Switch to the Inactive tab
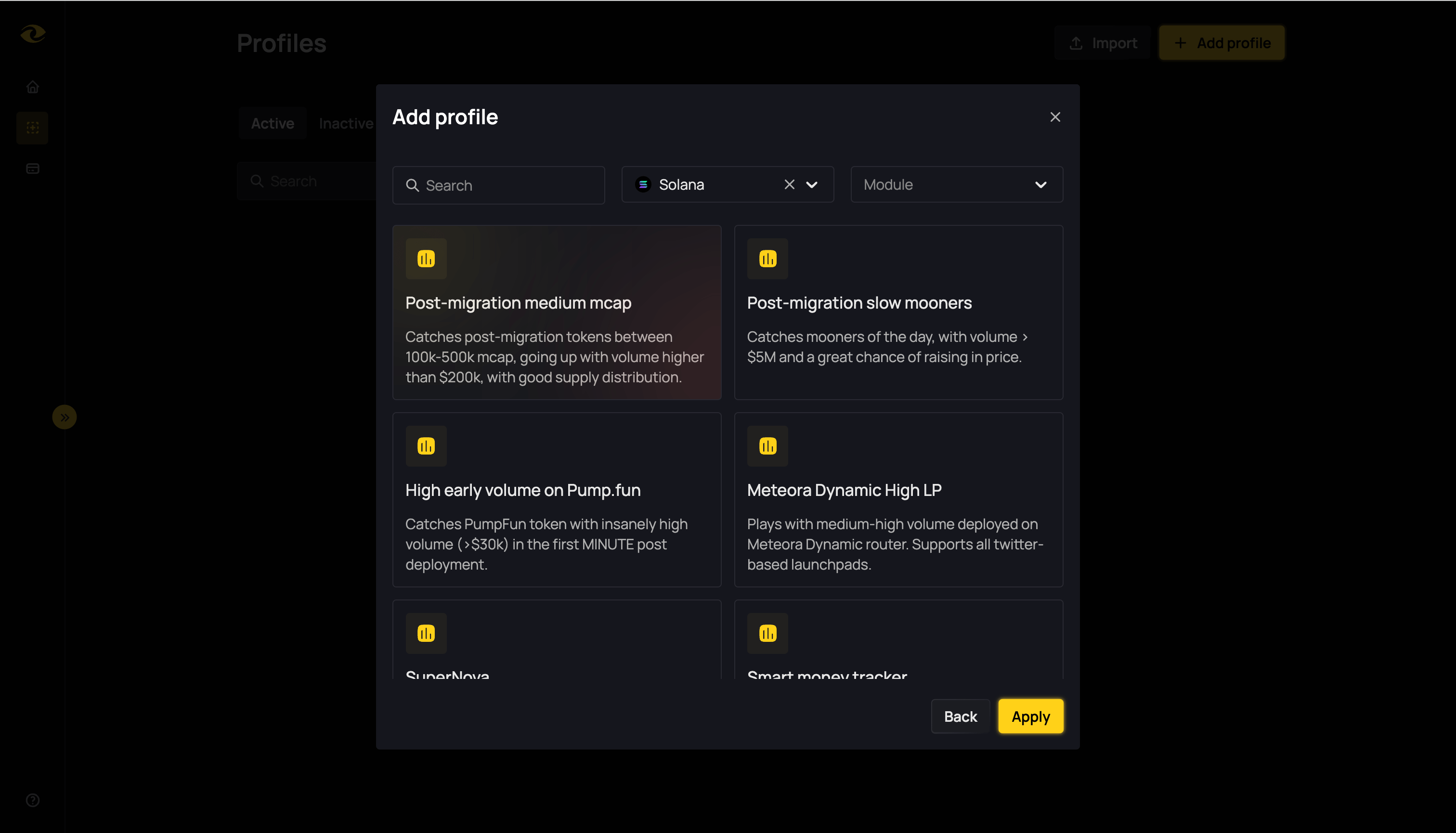 (x=346, y=123)
